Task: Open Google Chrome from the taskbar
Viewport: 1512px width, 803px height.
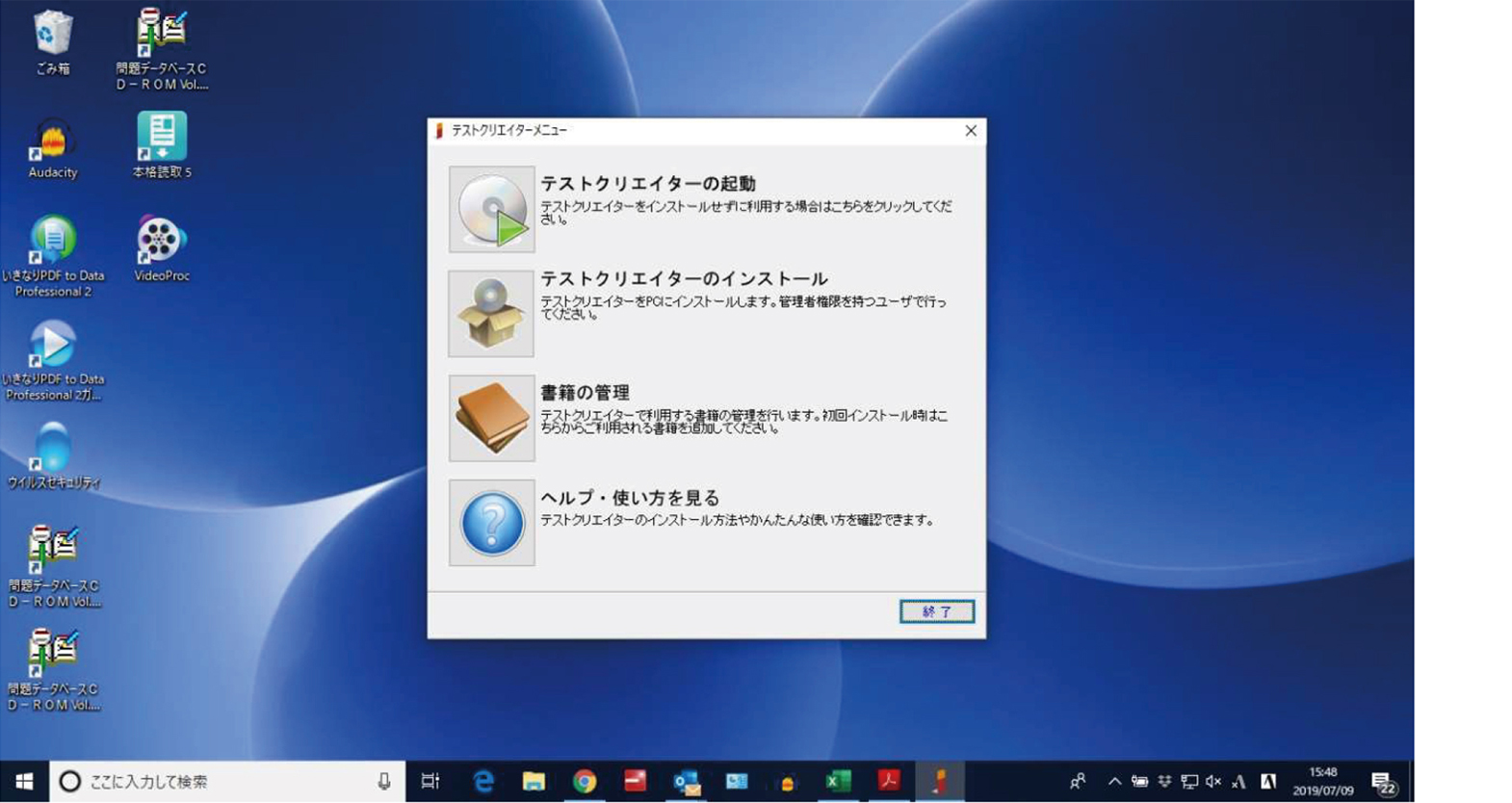Action: point(584,782)
